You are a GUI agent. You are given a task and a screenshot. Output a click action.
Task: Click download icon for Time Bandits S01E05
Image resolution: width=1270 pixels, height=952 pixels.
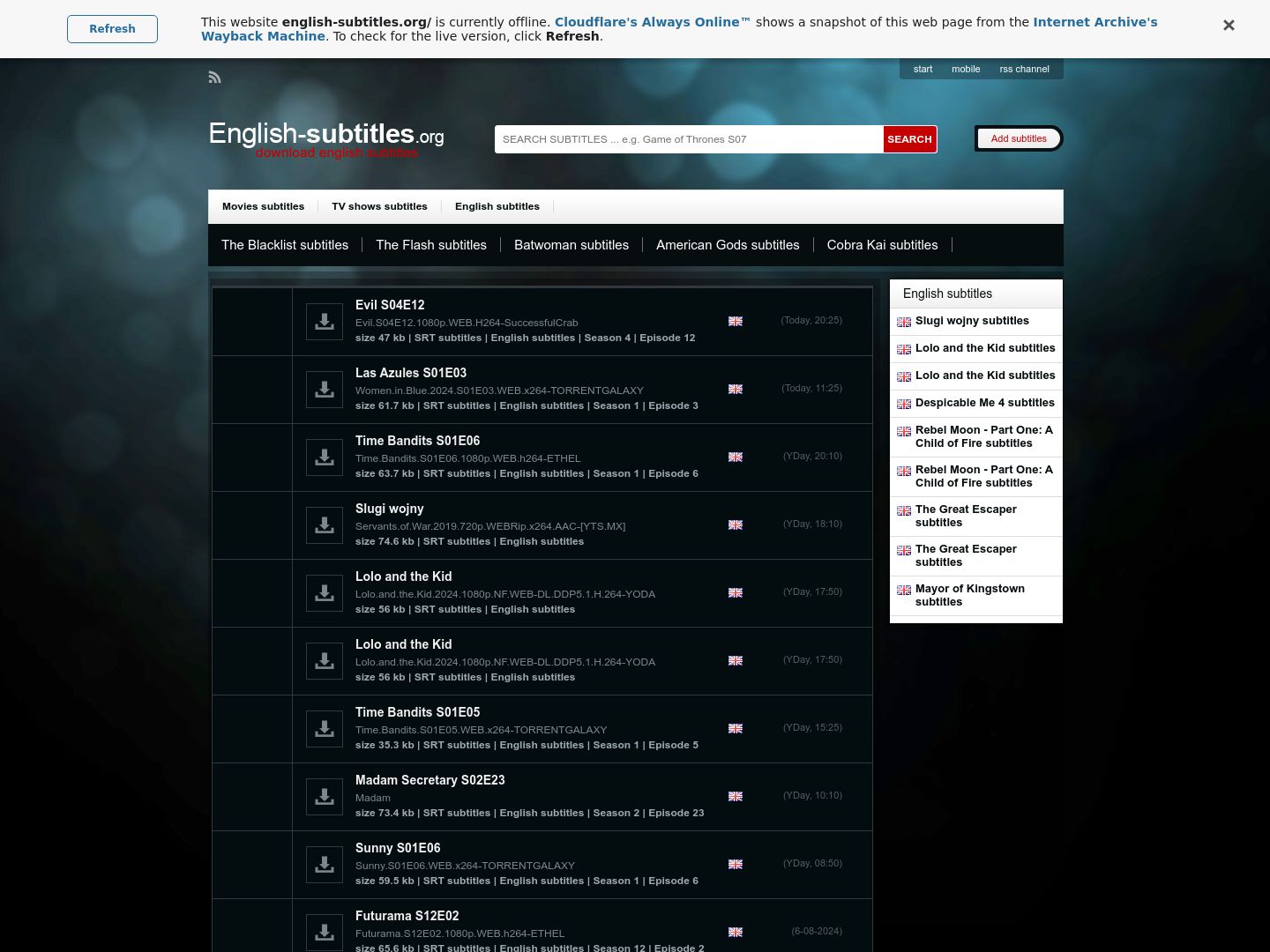point(325,729)
